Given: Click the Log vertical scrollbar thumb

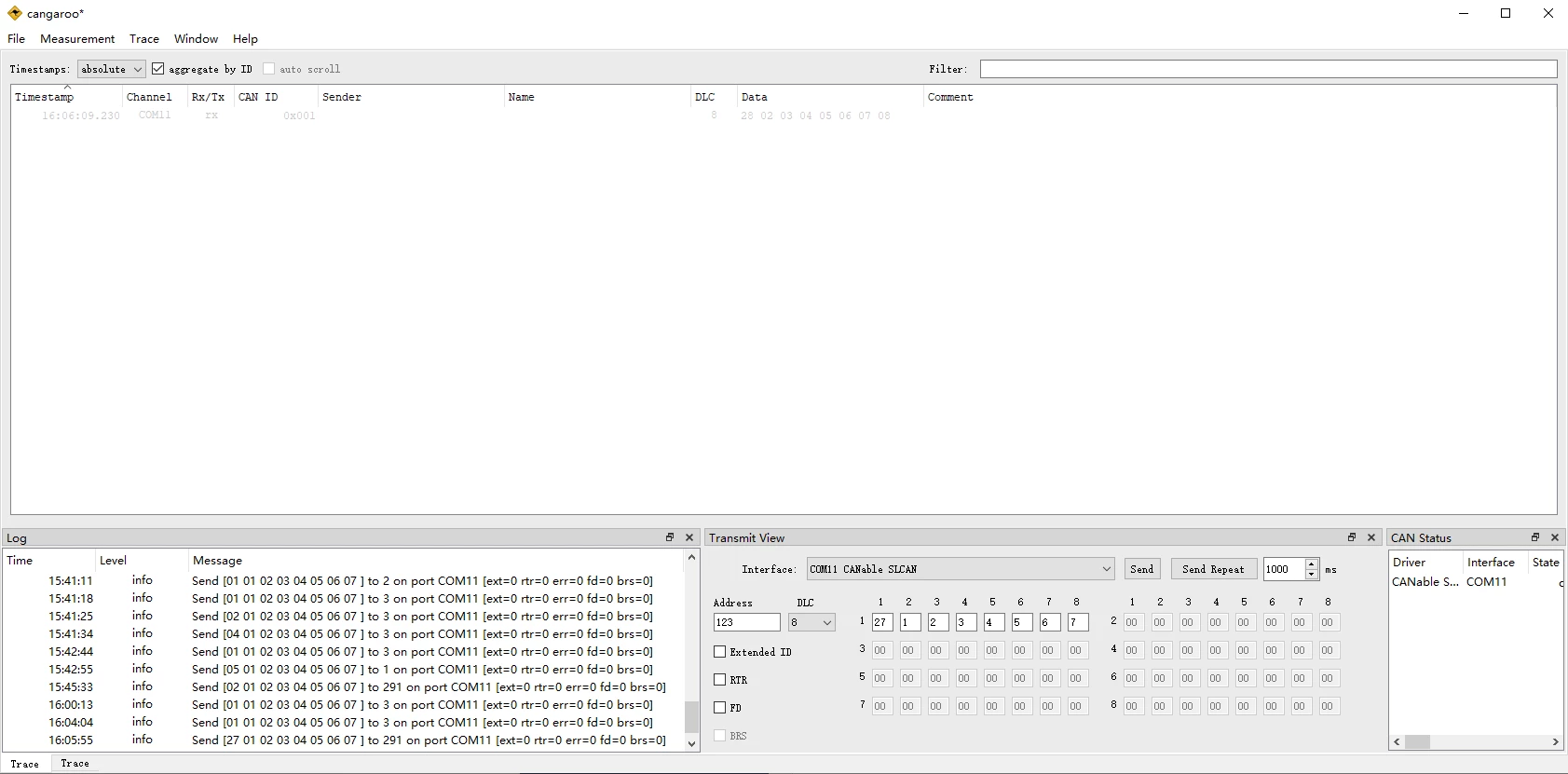Looking at the screenshot, I should 691,717.
